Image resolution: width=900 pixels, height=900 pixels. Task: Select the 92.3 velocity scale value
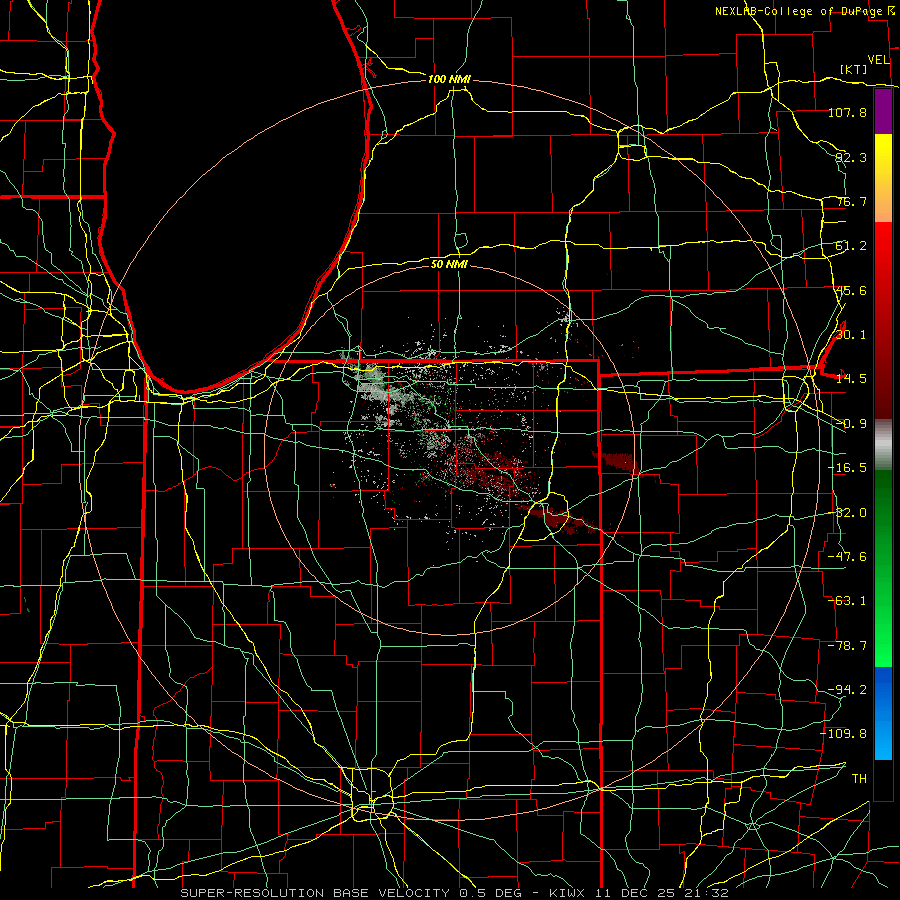pyautogui.click(x=851, y=157)
